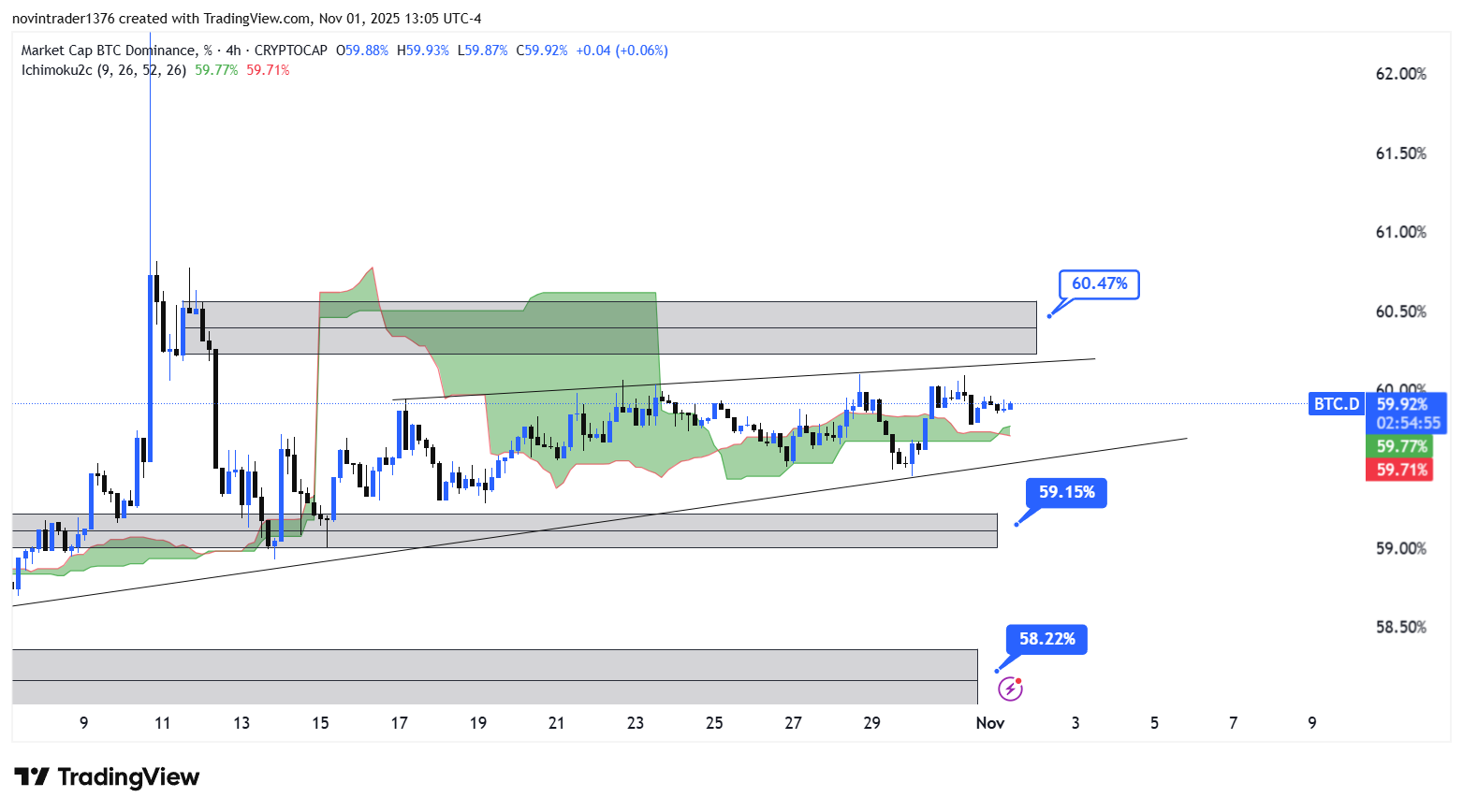Image resolution: width=1463 pixels, height=812 pixels.
Task: Click date 23 on the time axis
Action: coord(636,722)
